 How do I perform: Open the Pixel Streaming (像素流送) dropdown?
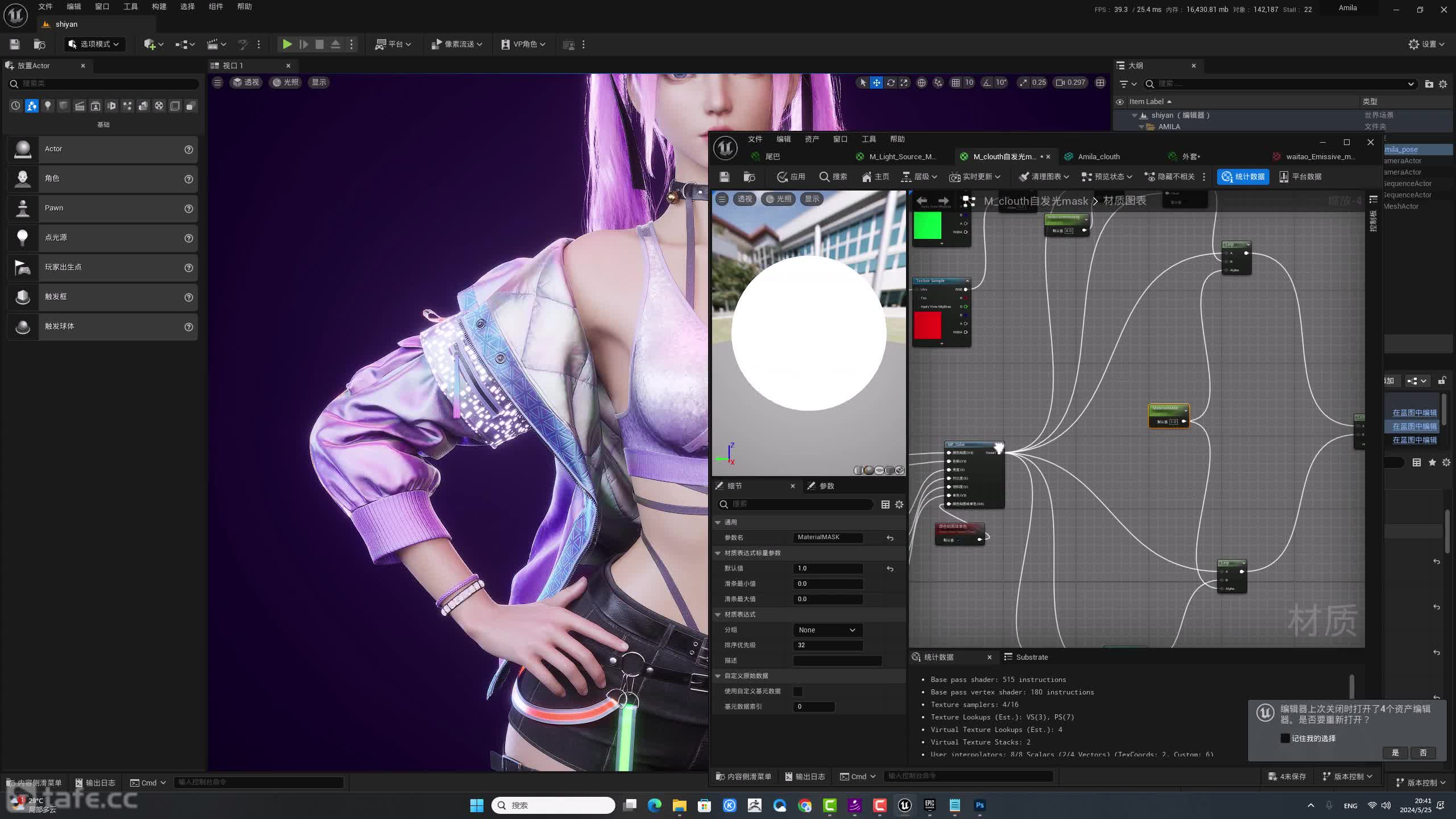pos(457,44)
